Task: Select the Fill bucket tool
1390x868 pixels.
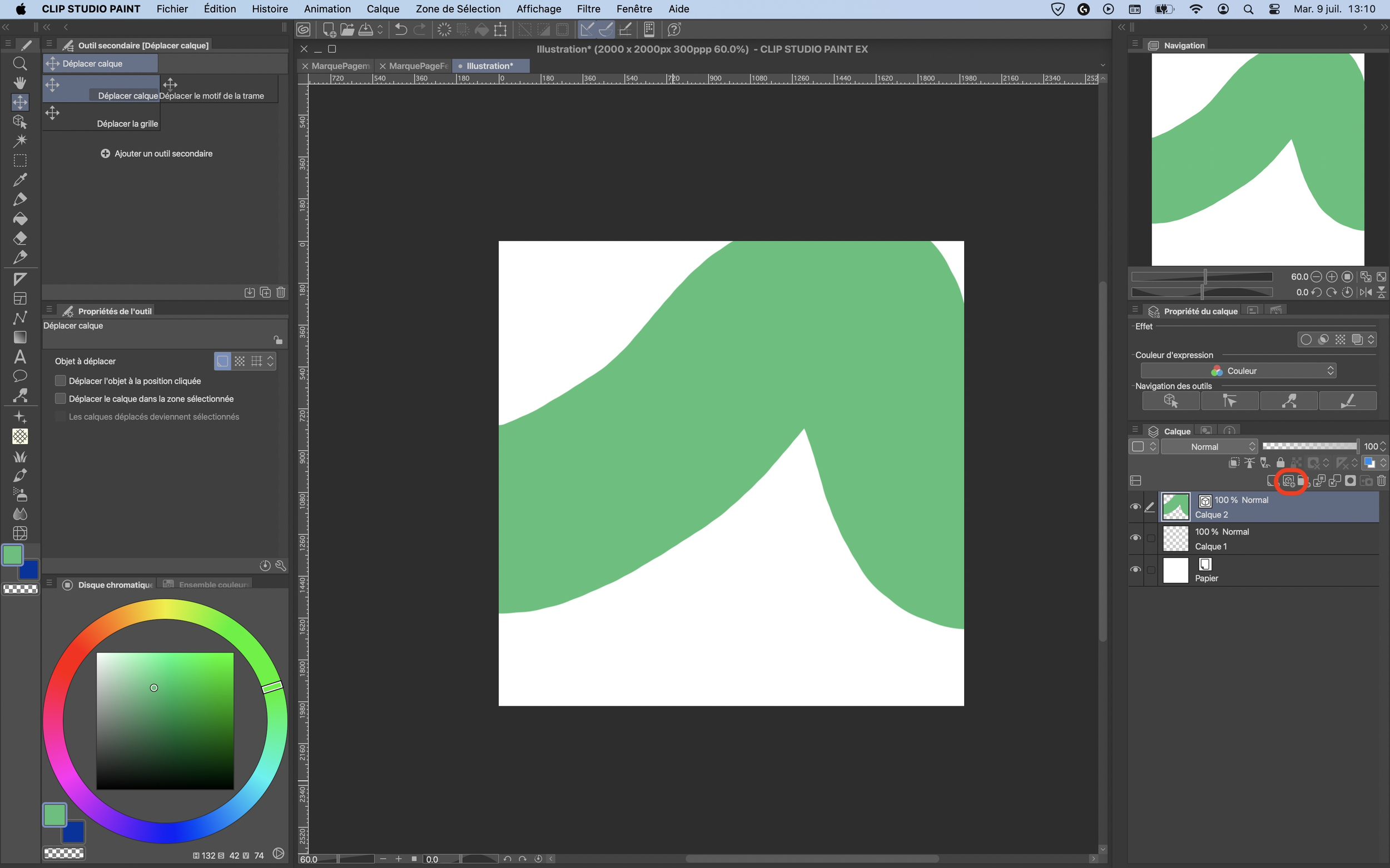Action: click(19, 219)
